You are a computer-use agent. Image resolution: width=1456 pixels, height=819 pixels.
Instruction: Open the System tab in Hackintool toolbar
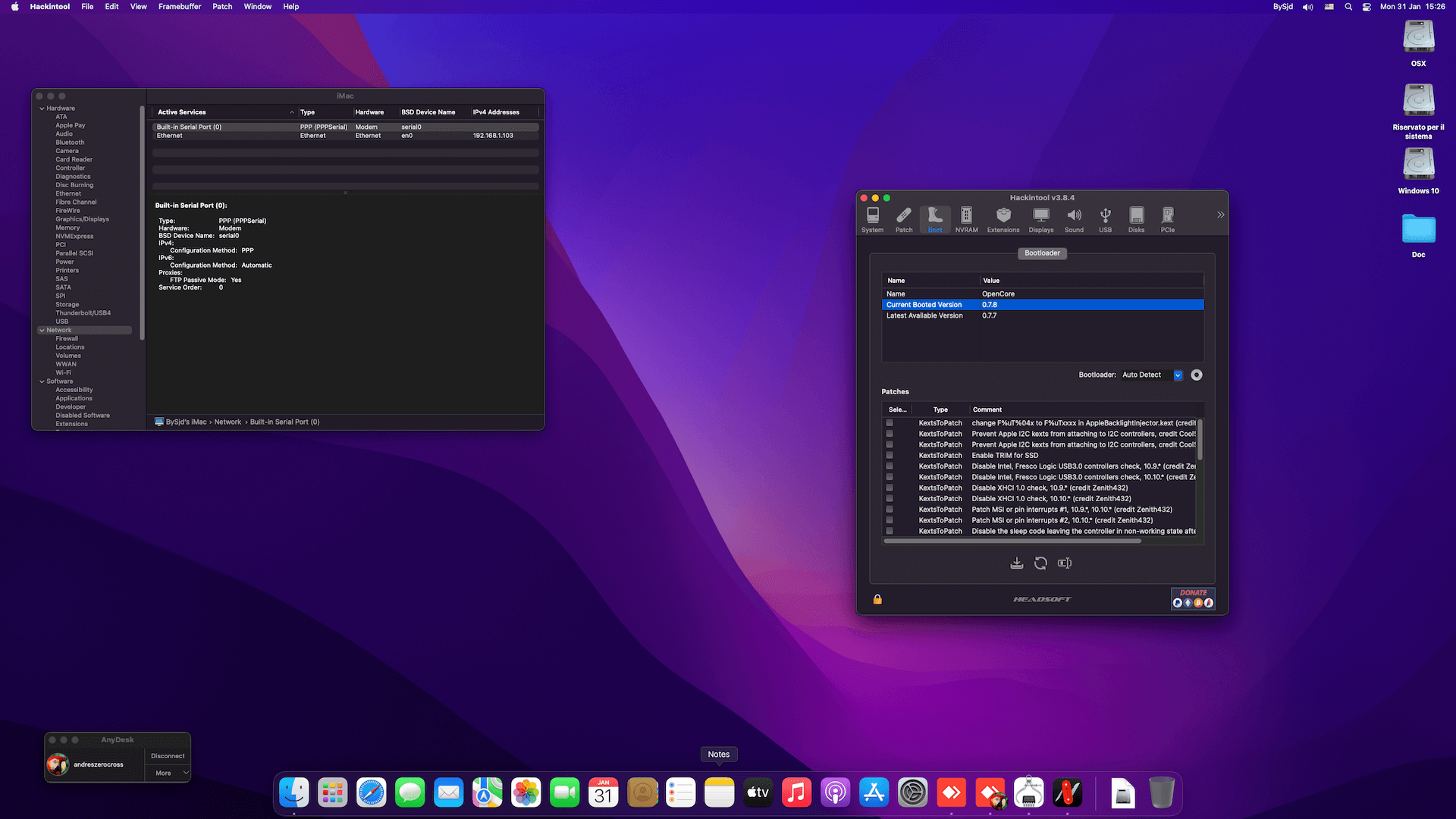[x=872, y=220]
